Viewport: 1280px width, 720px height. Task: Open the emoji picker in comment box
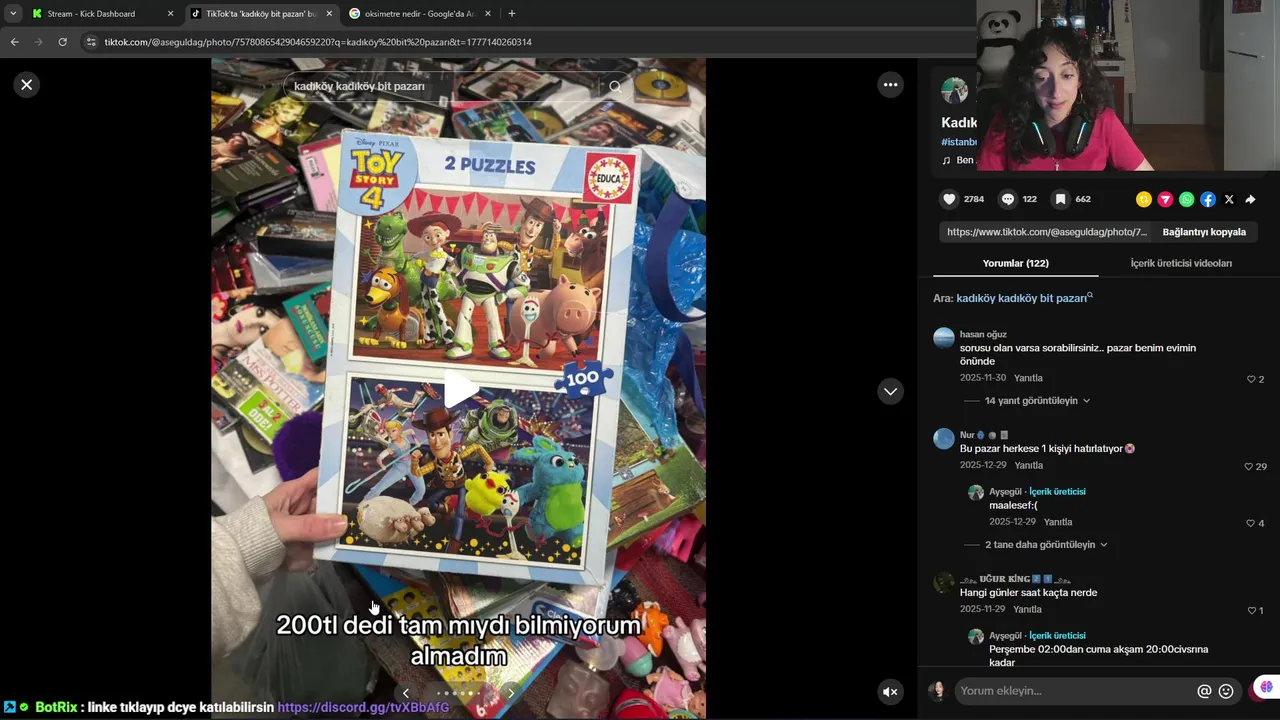(x=1226, y=691)
